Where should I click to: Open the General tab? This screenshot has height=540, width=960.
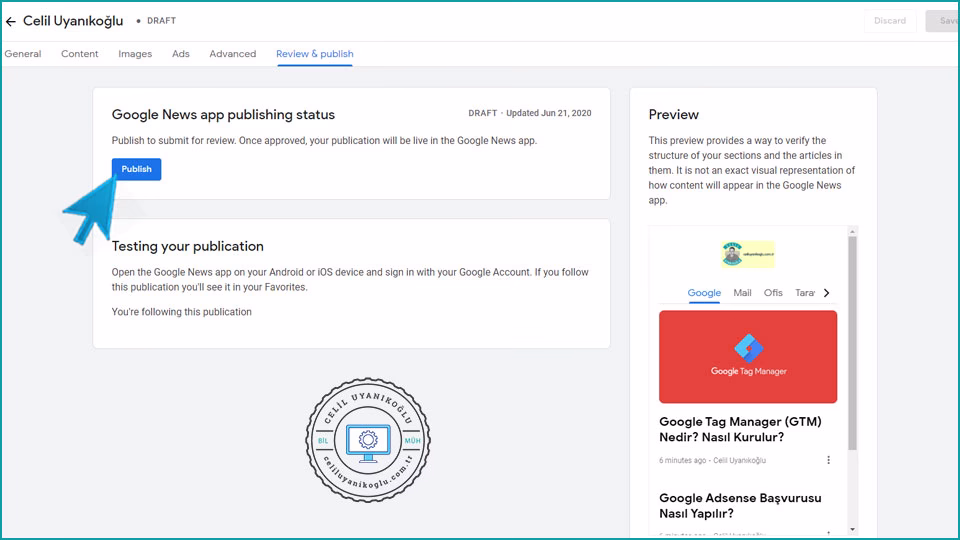coord(23,54)
